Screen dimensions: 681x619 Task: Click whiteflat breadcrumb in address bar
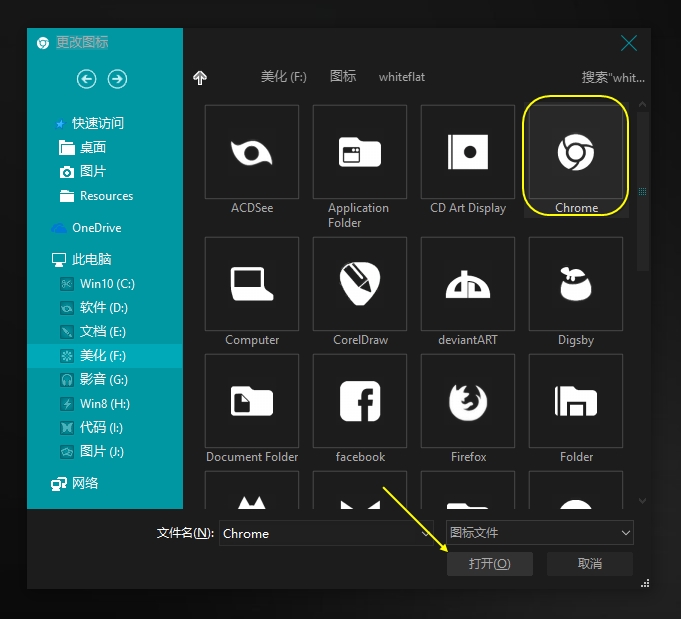(x=402, y=77)
